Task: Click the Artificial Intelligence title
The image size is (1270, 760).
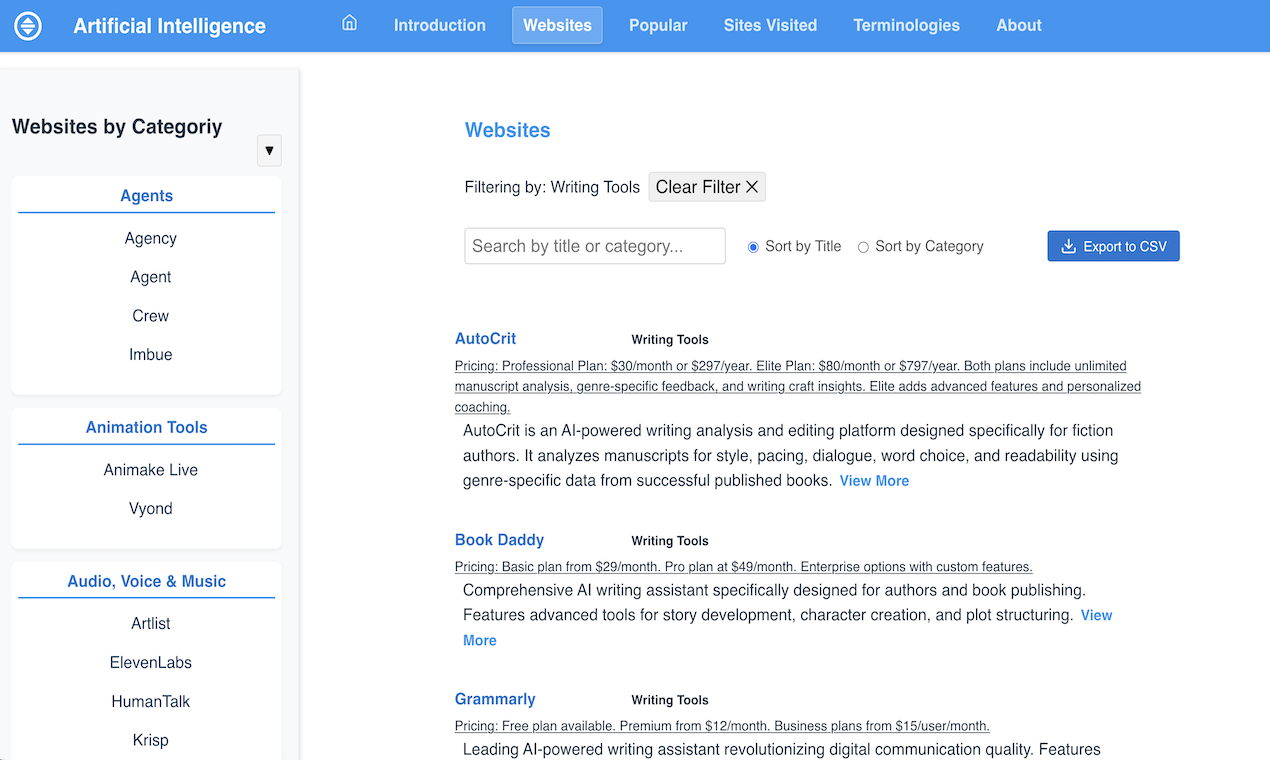Action: tap(170, 26)
